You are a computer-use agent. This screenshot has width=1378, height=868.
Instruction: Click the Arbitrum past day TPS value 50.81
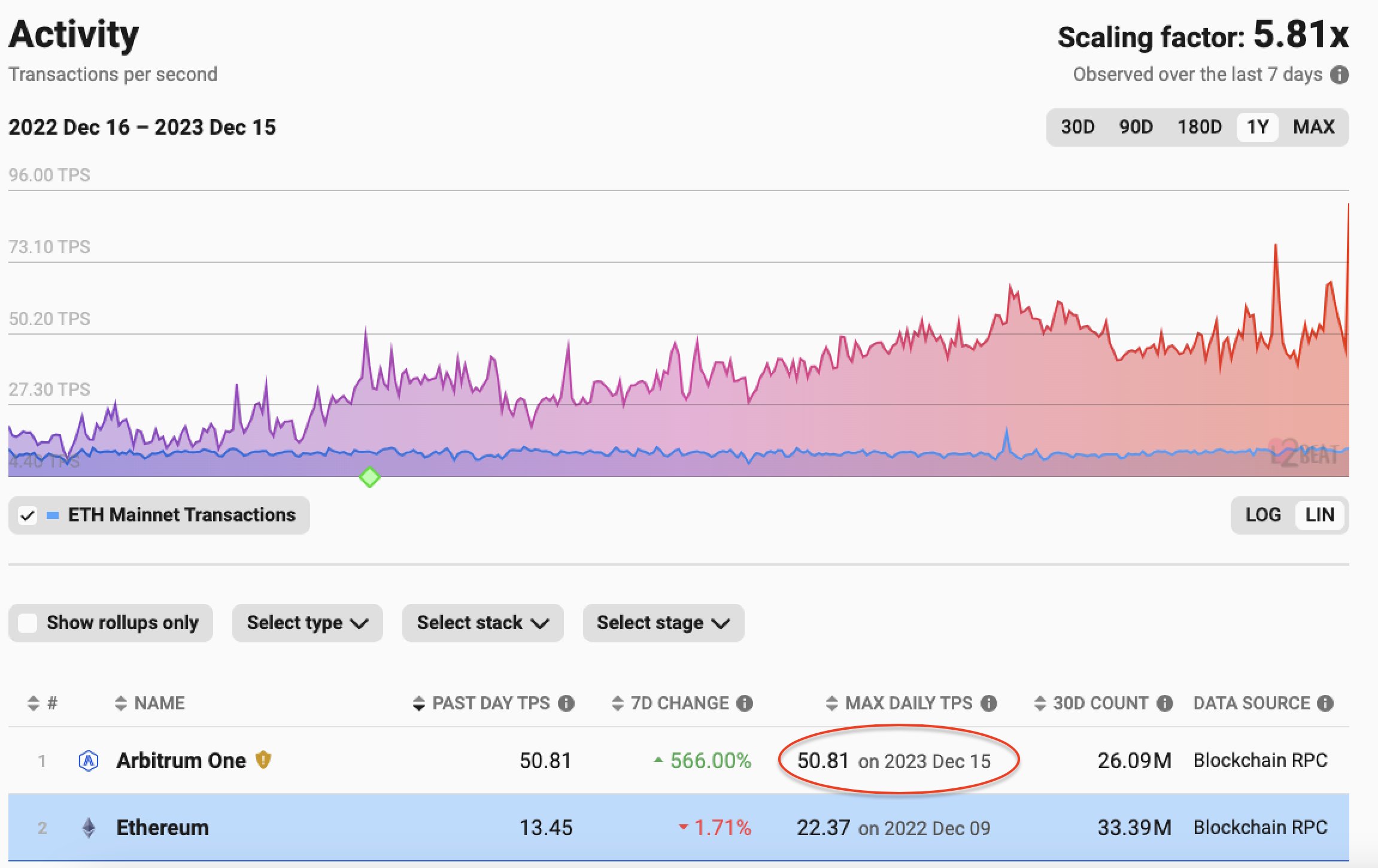(545, 761)
